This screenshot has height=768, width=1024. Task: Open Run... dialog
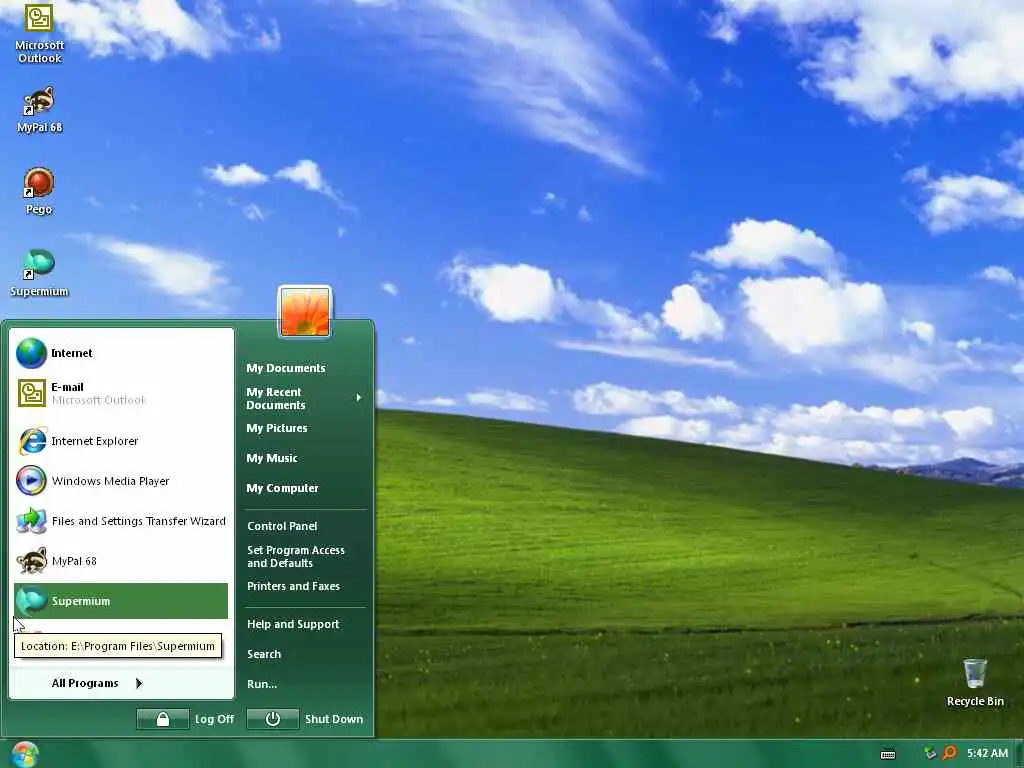pyautogui.click(x=262, y=684)
